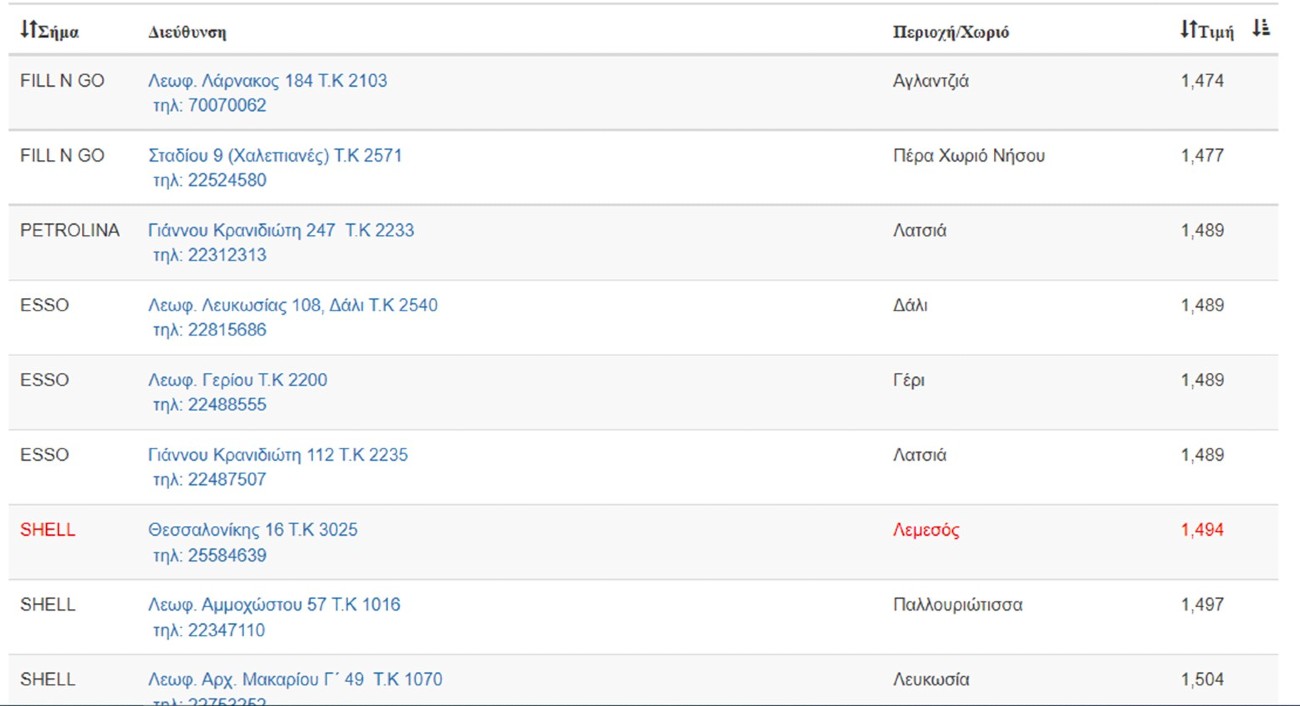The image size is (1300, 706).
Task: Click the Θεσσαλονίκης 16 T.K 3025 link
Action: 253,530
